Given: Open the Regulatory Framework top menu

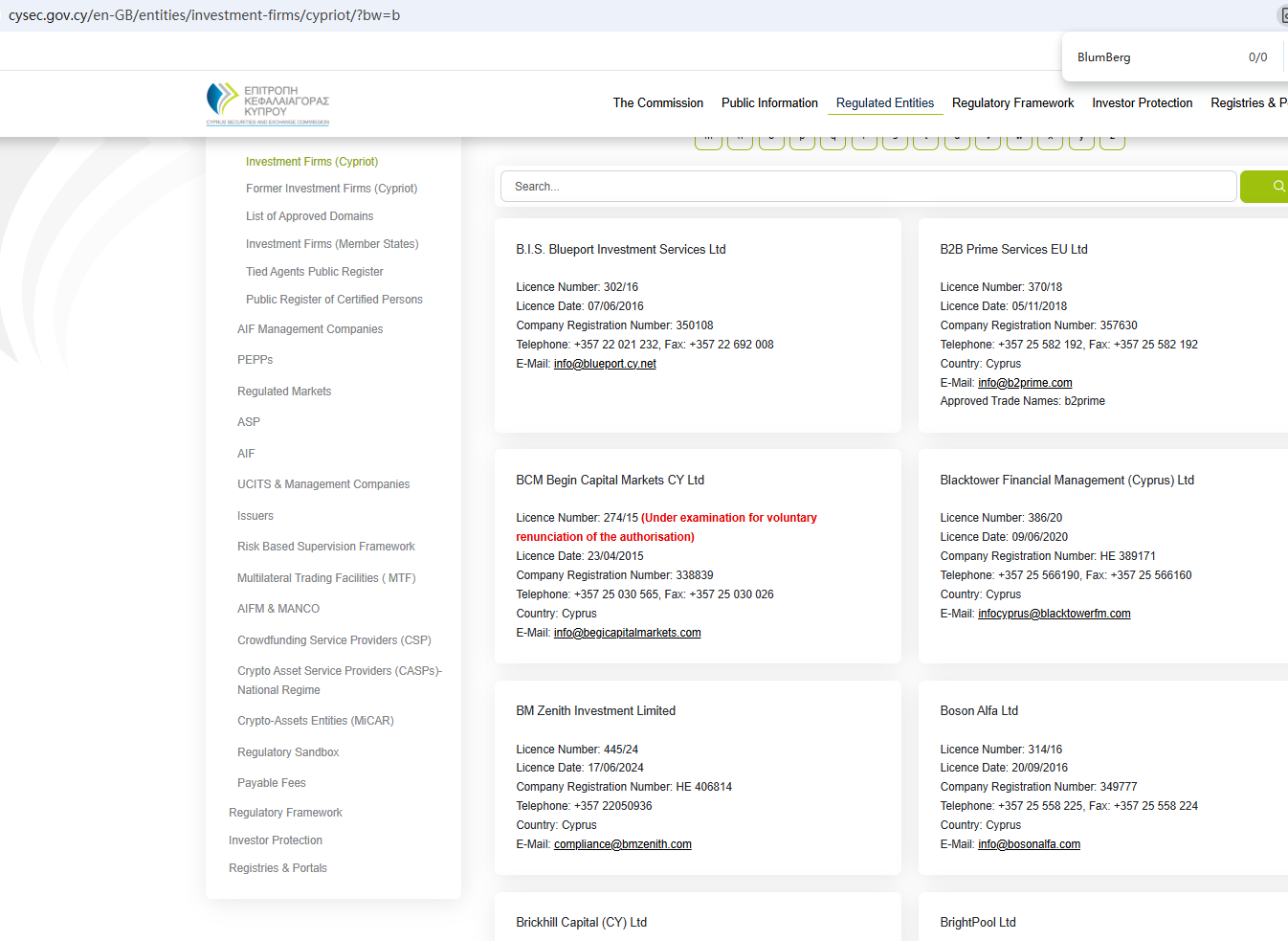Looking at the screenshot, I should tap(1012, 103).
